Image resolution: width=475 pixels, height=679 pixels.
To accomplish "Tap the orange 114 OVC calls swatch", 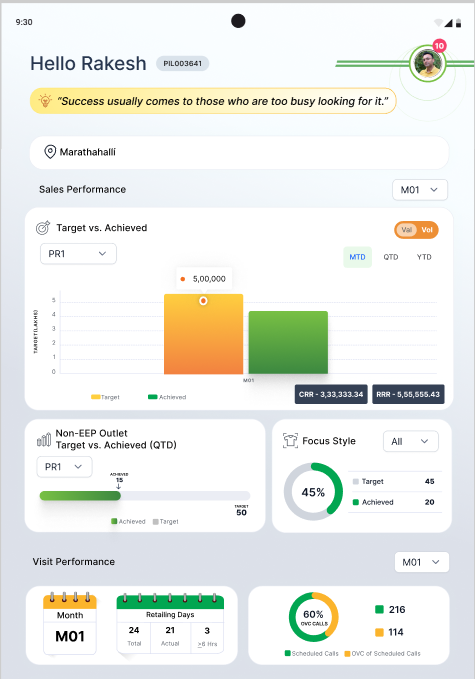I will (379, 632).
